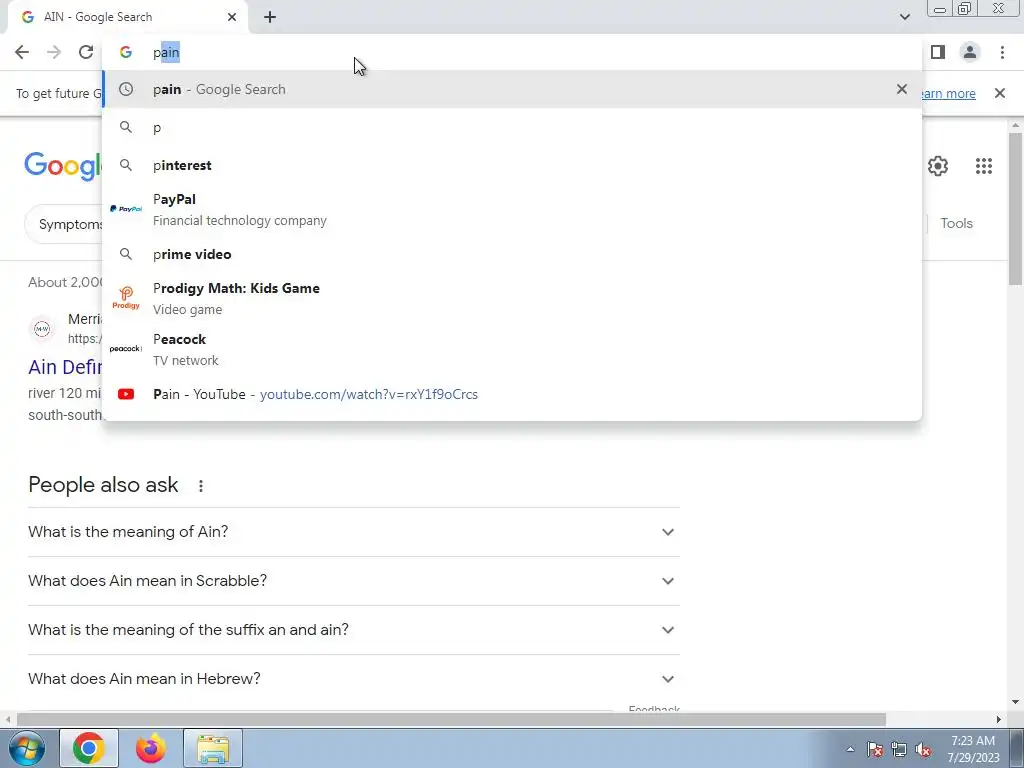The height and width of the screenshot is (768, 1024).
Task: Click the Google logo
Action: click(x=63, y=166)
